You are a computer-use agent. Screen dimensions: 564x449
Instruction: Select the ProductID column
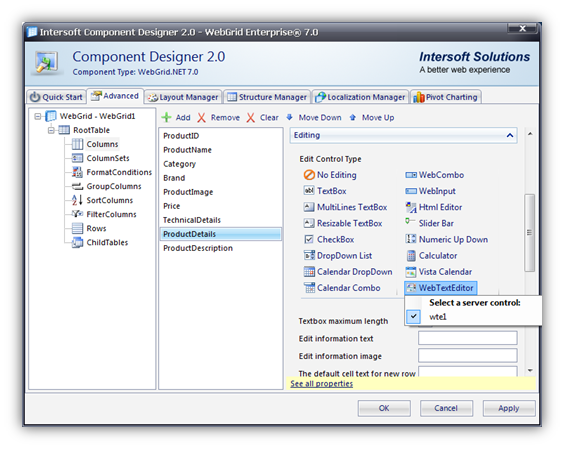[x=220, y=136]
